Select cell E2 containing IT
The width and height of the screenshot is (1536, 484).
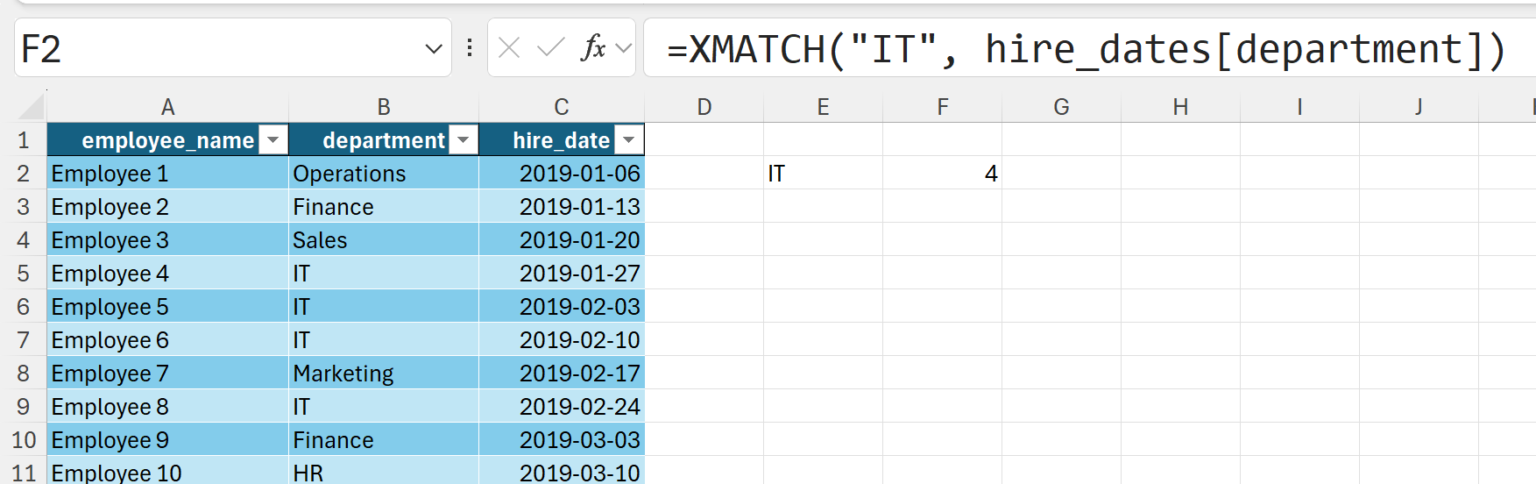point(823,173)
